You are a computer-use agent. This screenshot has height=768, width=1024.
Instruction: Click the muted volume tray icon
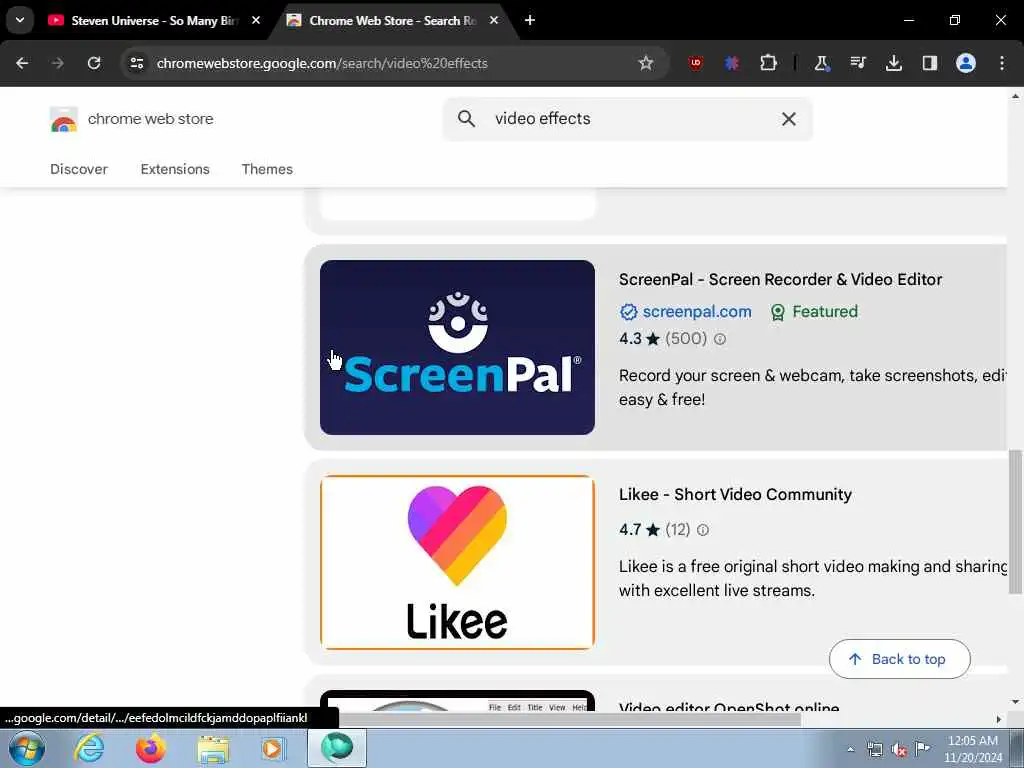pyautogui.click(x=899, y=749)
